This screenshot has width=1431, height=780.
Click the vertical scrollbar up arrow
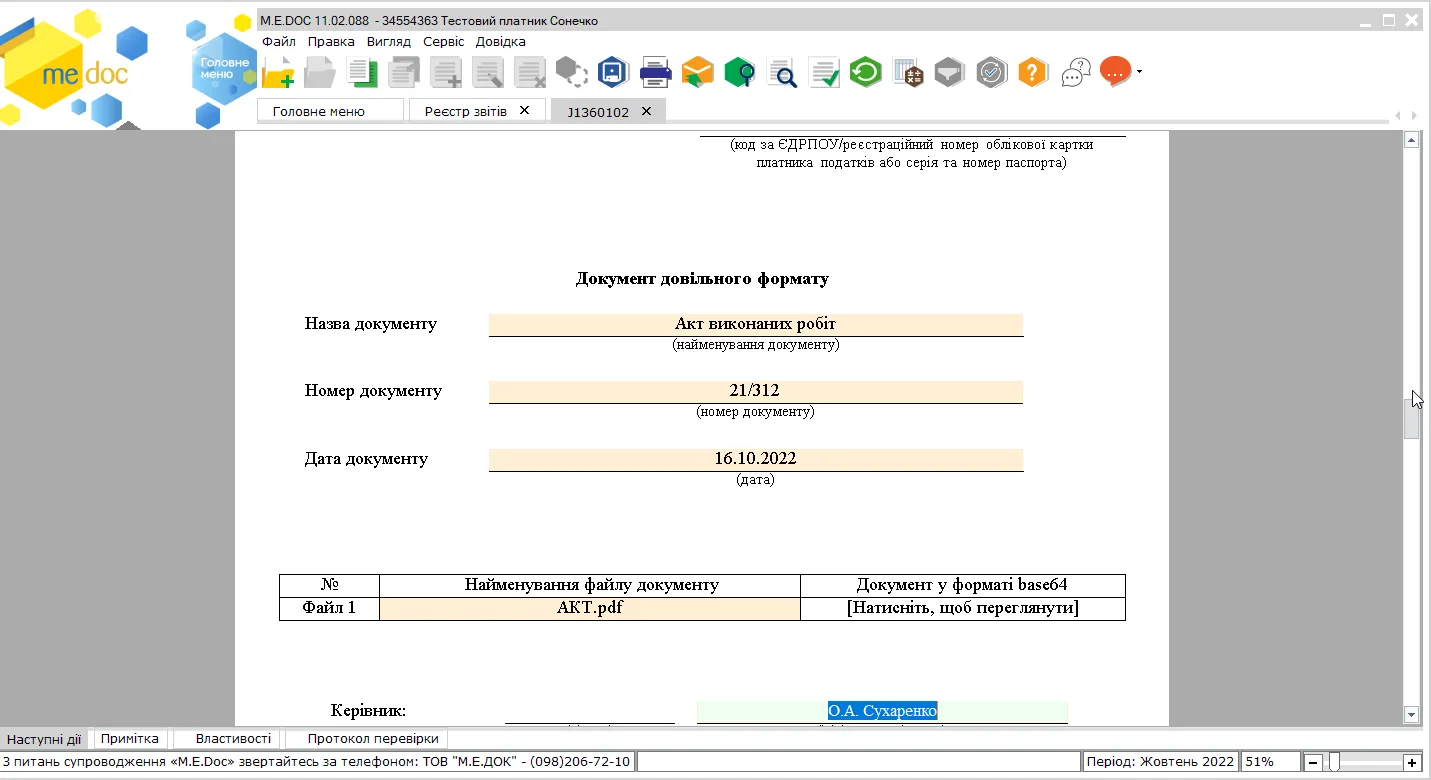(1412, 140)
